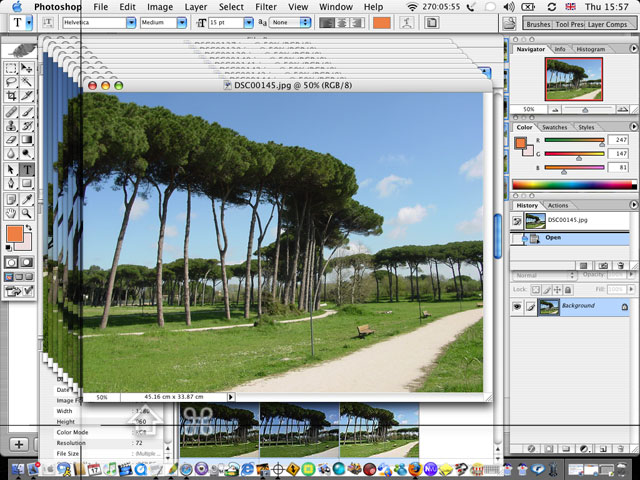Image resolution: width=640 pixels, height=480 pixels.
Task: Open the Image menu
Action: pyautogui.click(x=160, y=7)
